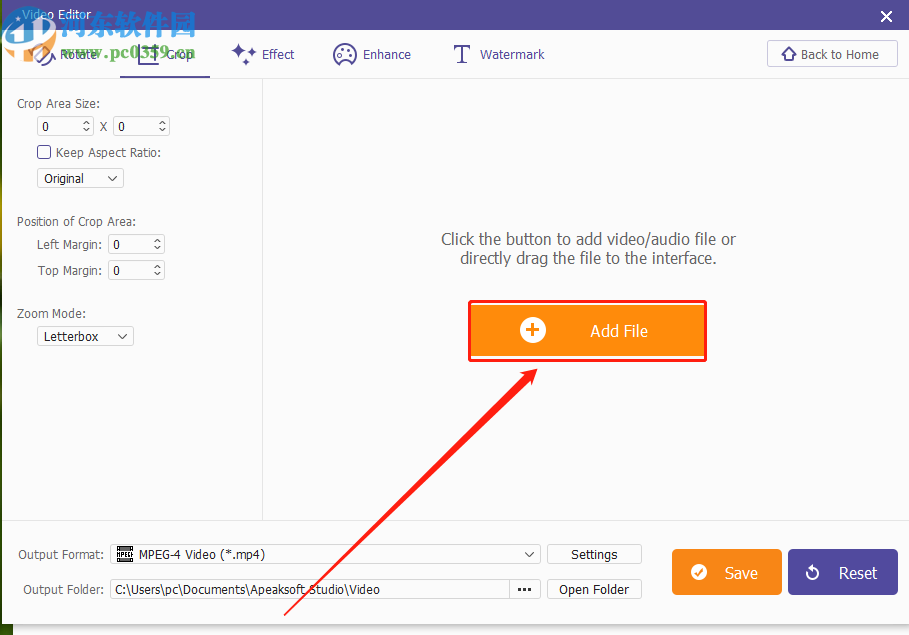Increase crop area height with up arrow
The height and width of the screenshot is (635, 909).
162,122
